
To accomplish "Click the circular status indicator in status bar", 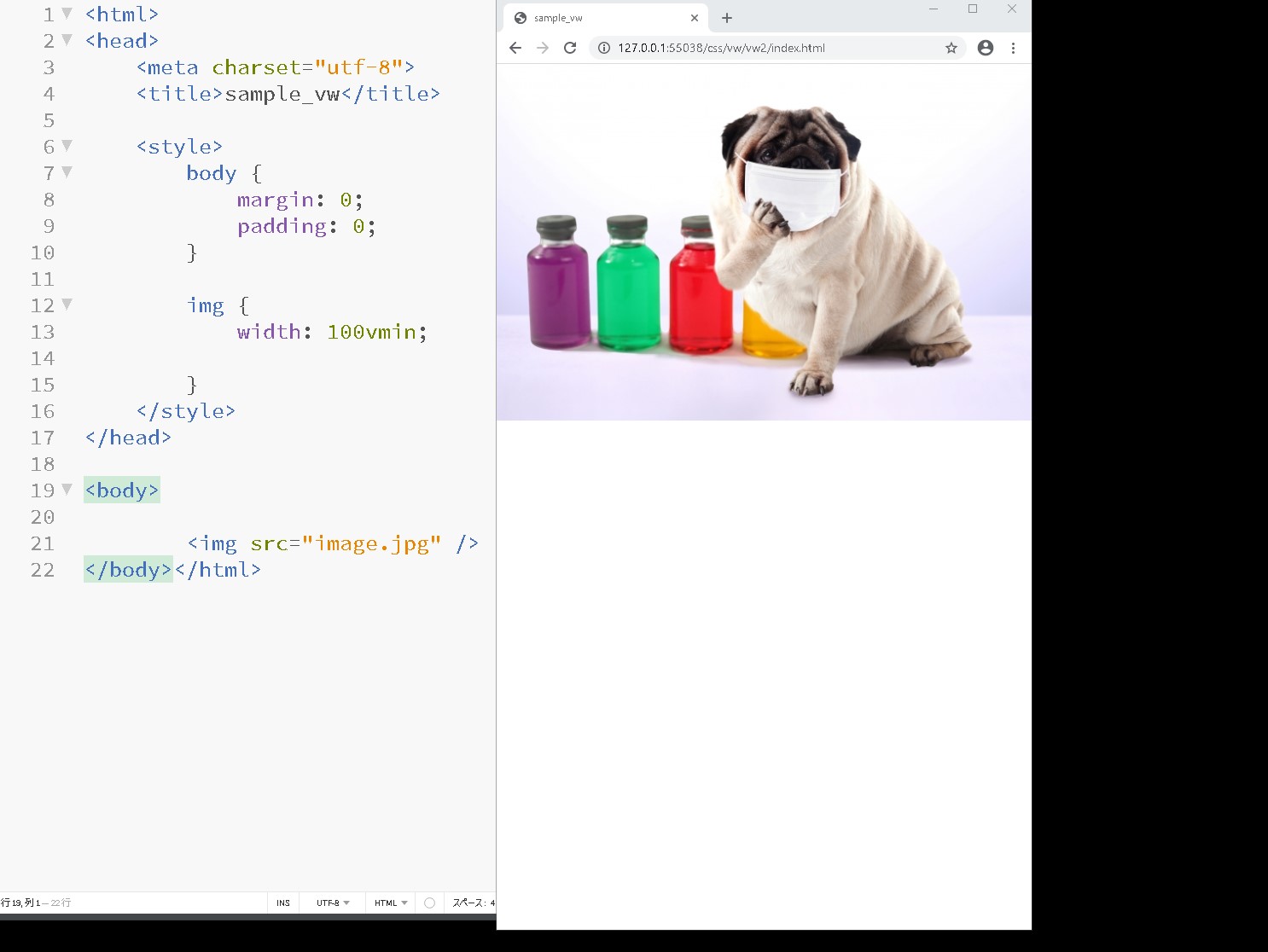I will [x=430, y=903].
